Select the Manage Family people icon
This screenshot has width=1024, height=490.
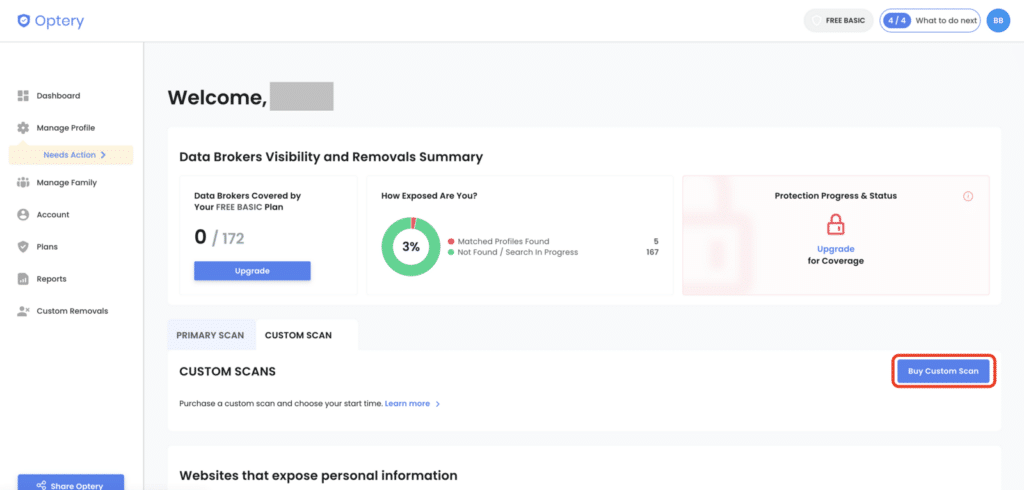(24, 183)
